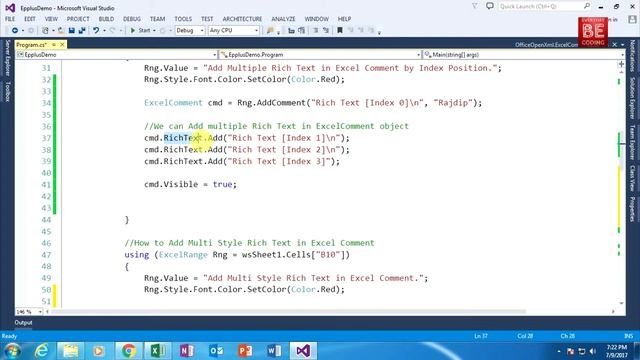The height and width of the screenshot is (360, 640).
Task: Open the HELP menu
Action: pyautogui.click(x=344, y=19)
